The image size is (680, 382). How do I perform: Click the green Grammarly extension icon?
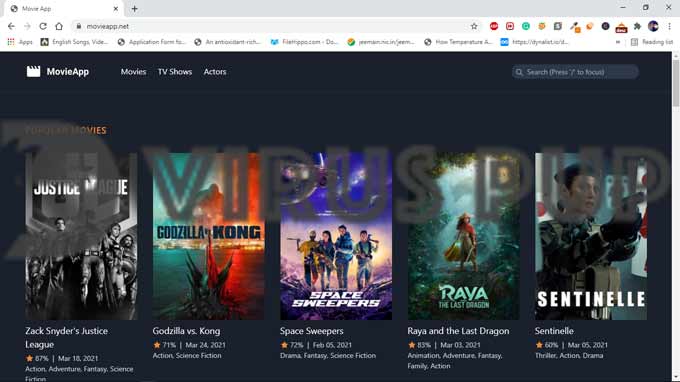(x=526, y=26)
